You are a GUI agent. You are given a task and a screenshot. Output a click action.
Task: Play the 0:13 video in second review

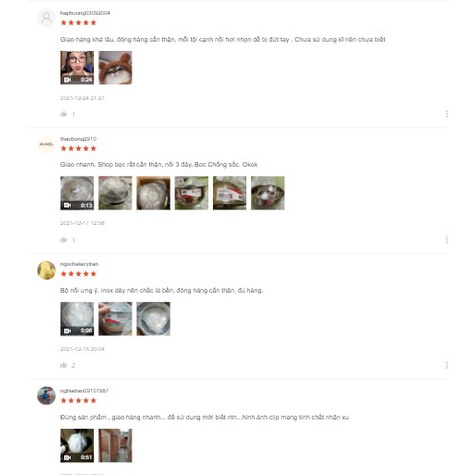point(77,193)
